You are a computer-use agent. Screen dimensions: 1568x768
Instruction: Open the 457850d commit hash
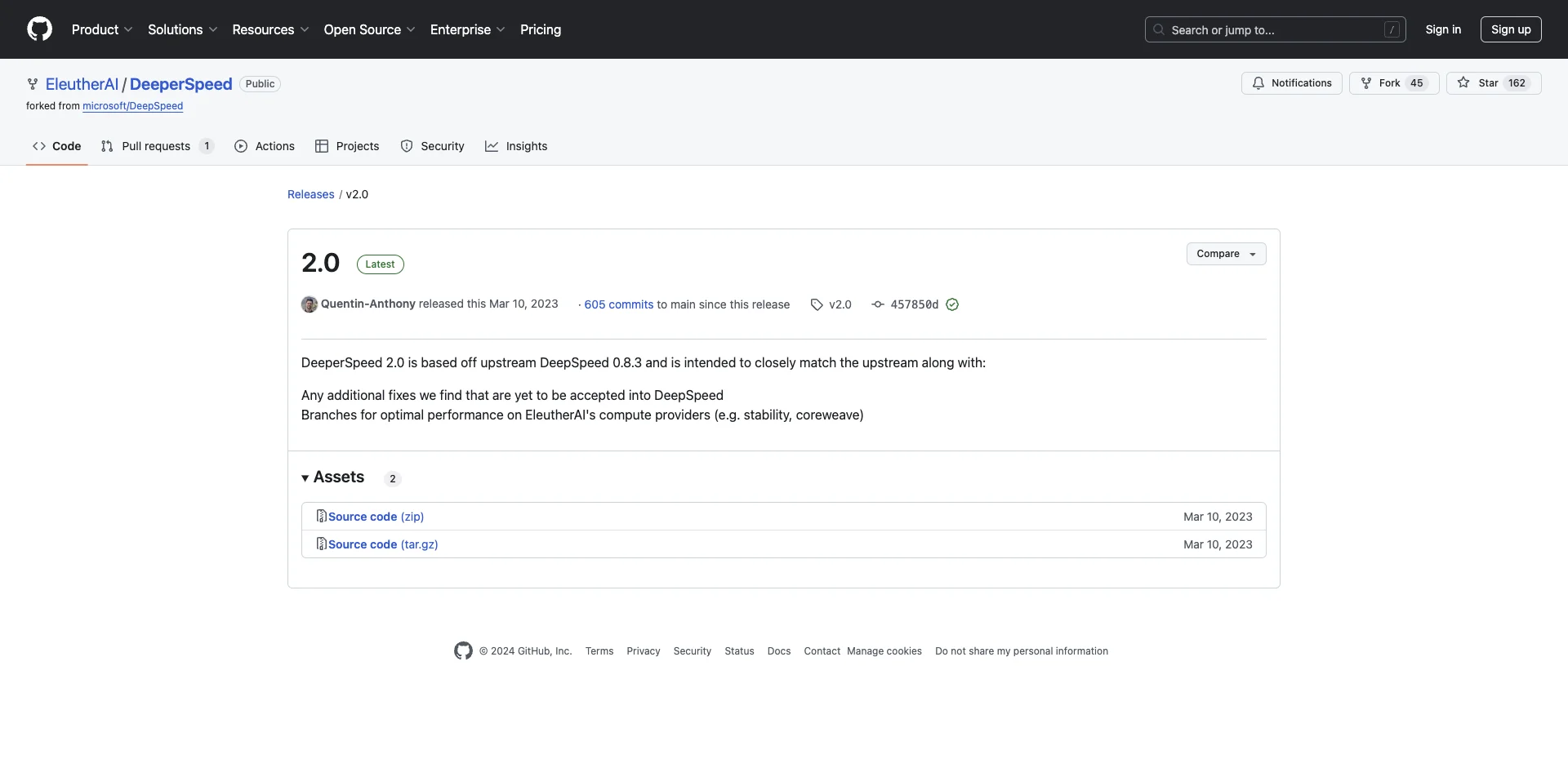[914, 304]
